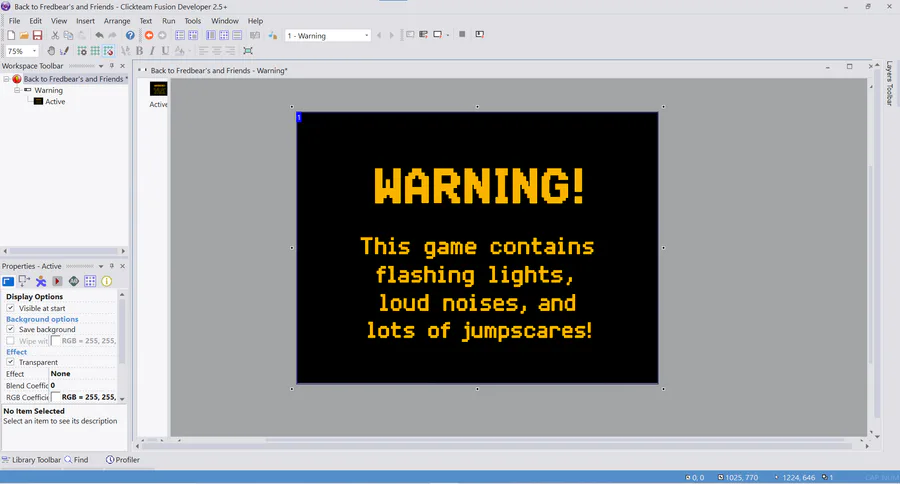
Task: Click the Wipe with color swatch
Action: tap(56, 341)
